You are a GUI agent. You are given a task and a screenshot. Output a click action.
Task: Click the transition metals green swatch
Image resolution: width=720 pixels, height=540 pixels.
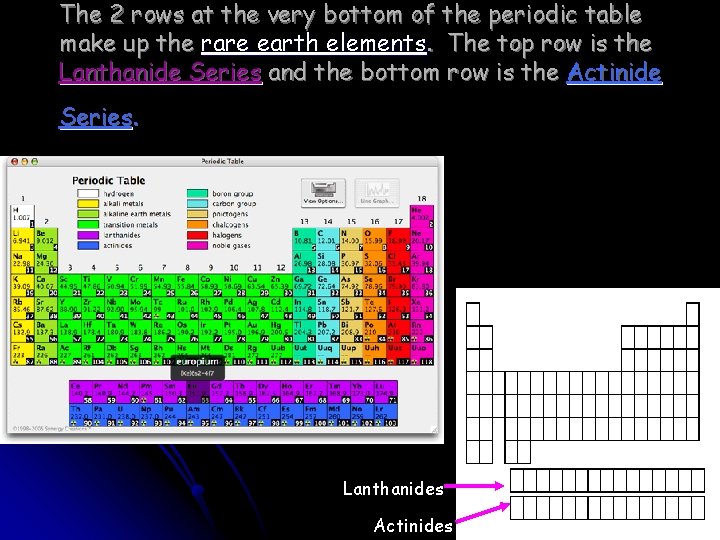click(88, 225)
